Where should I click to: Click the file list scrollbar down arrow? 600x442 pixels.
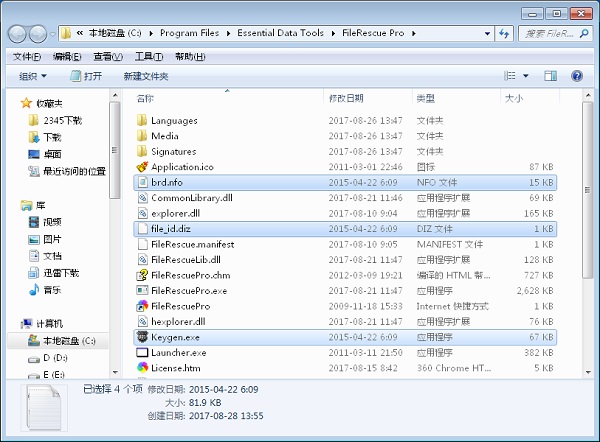coord(588,372)
